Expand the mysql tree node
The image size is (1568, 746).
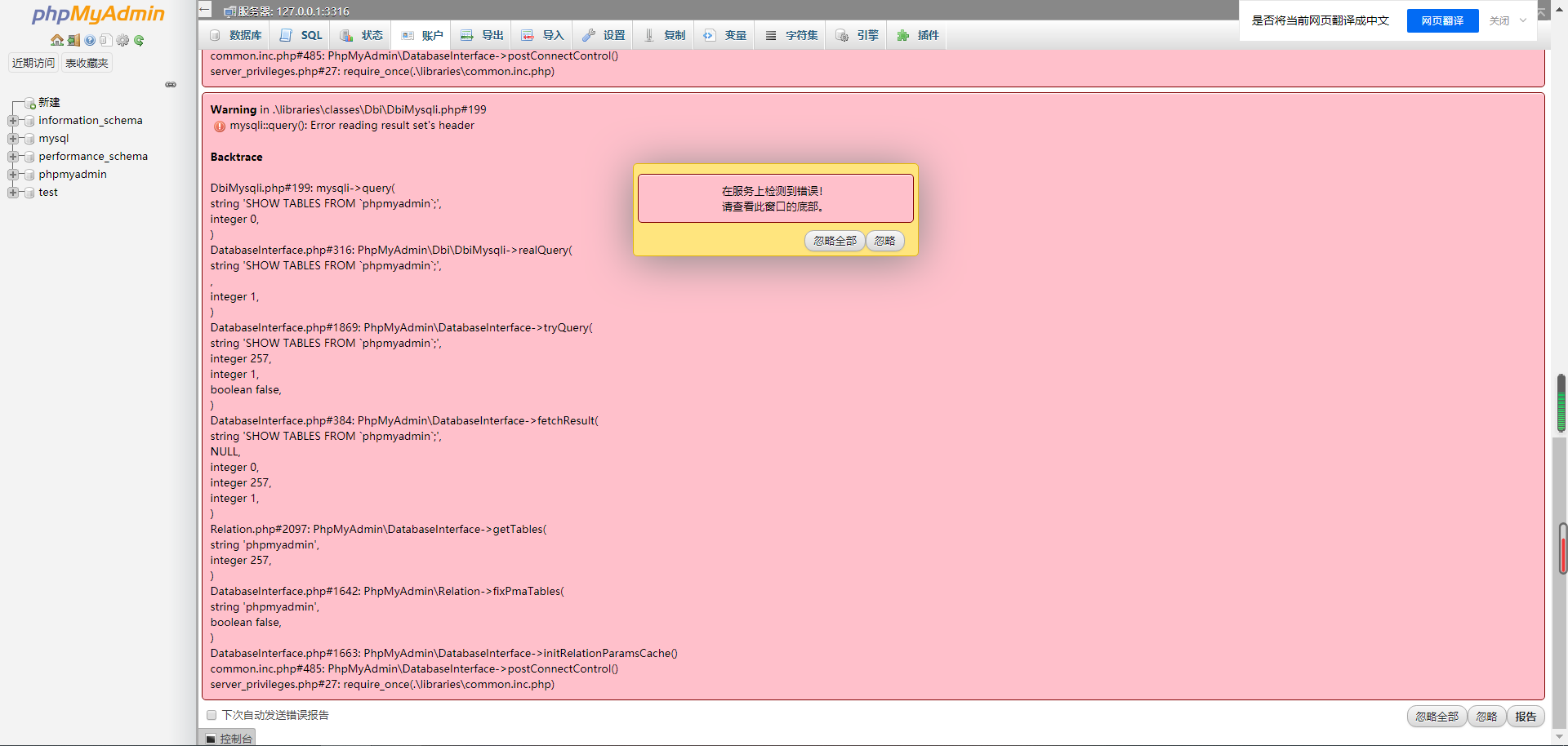coord(12,139)
